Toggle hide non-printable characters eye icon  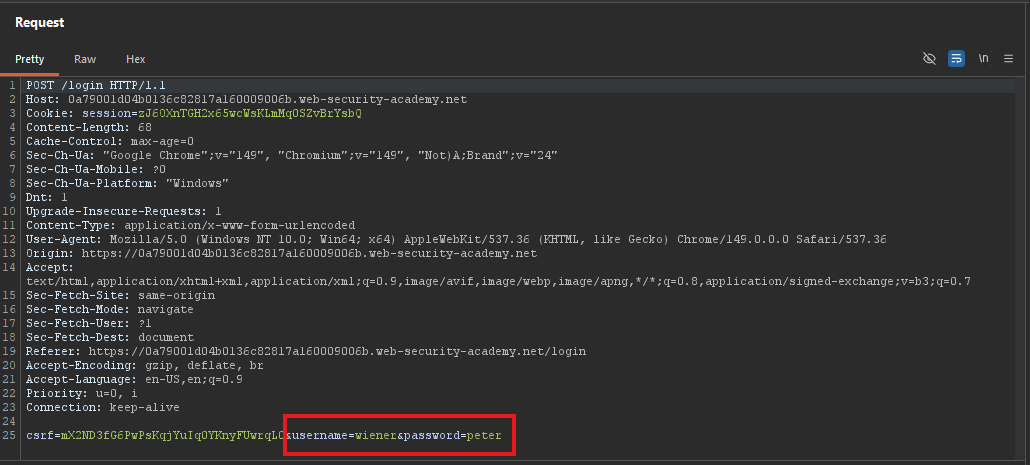(929, 58)
